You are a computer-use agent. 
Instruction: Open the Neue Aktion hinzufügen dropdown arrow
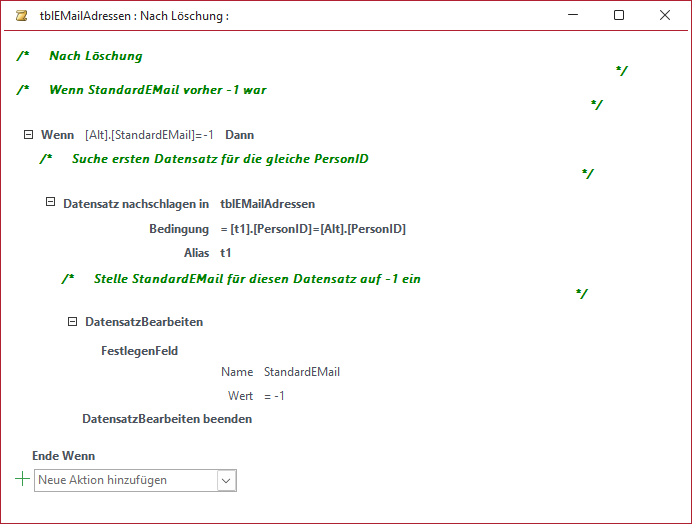tap(226, 481)
